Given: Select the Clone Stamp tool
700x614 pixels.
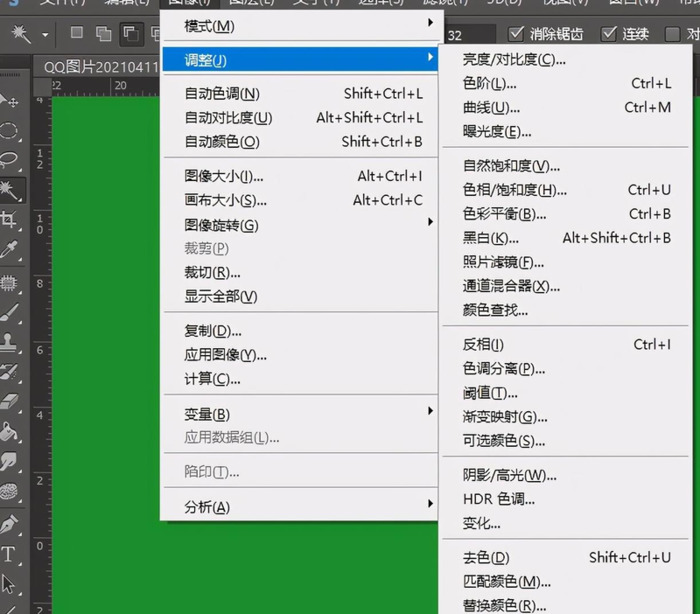Looking at the screenshot, I should coord(9,342).
